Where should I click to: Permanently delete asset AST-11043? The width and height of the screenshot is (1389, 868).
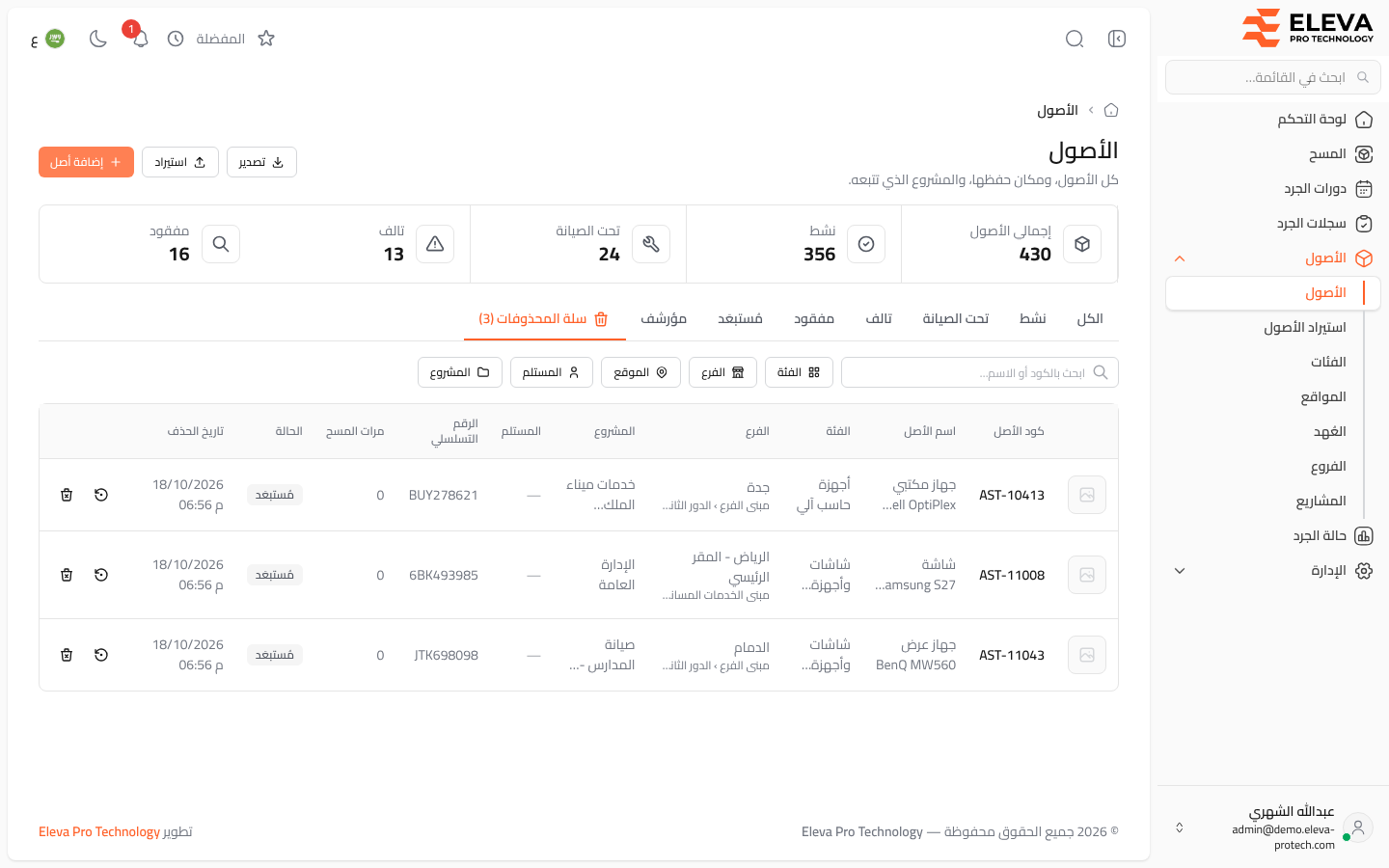pos(67,655)
